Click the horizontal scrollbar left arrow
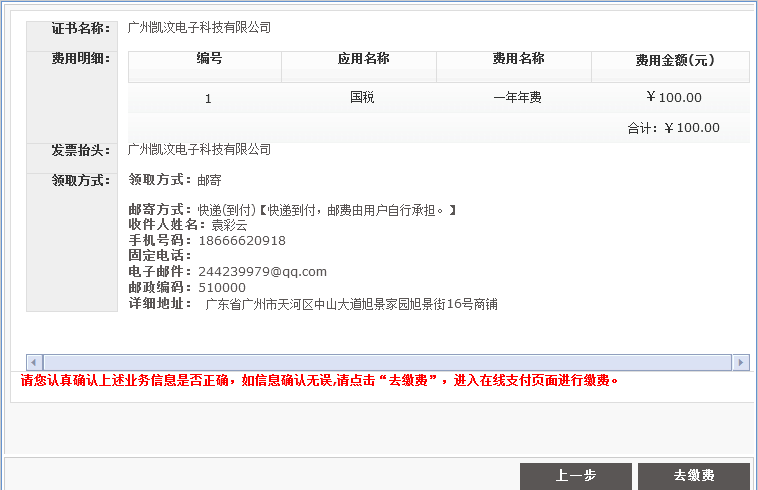Image resolution: width=758 pixels, height=490 pixels. point(34,362)
